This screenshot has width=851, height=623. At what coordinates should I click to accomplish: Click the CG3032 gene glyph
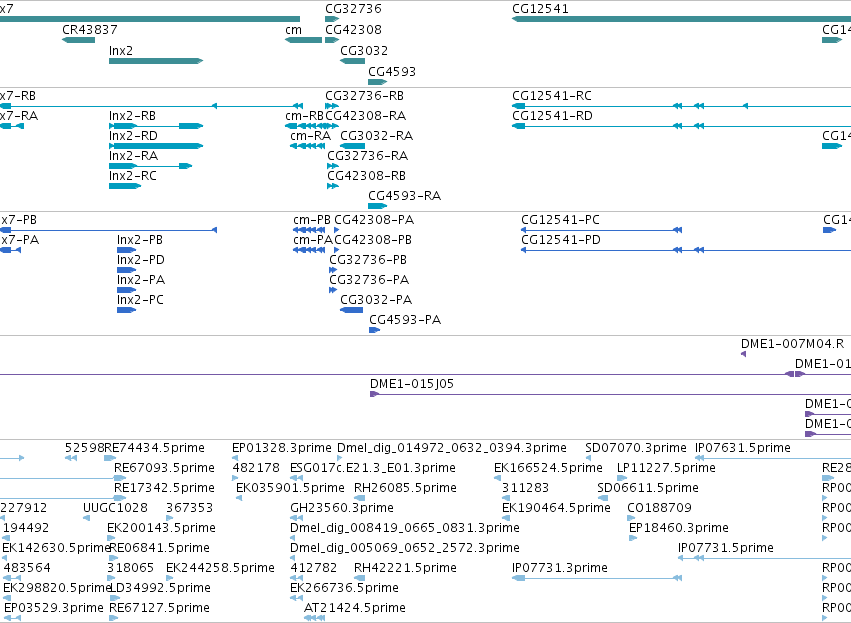click(352, 61)
